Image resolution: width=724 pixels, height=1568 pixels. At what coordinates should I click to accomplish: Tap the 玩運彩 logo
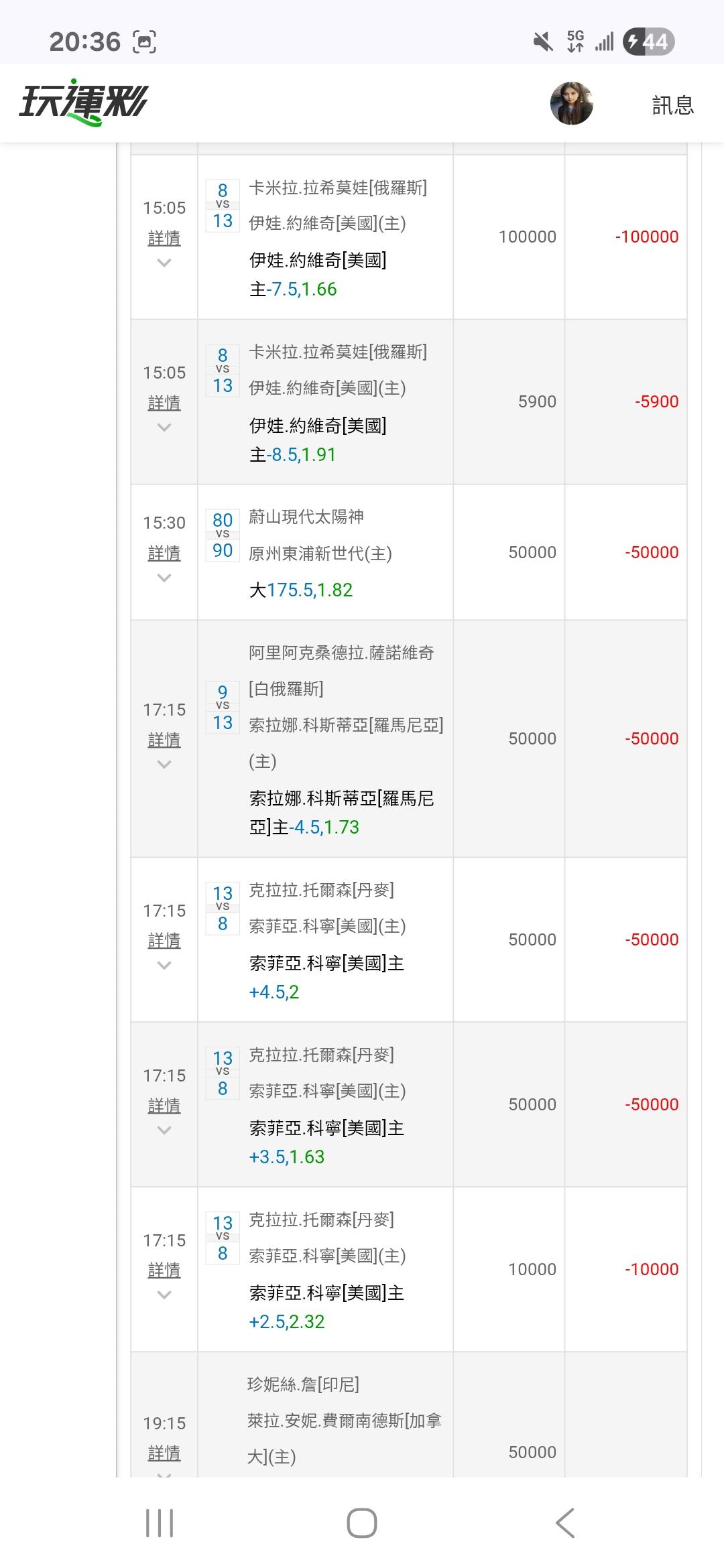(x=83, y=104)
